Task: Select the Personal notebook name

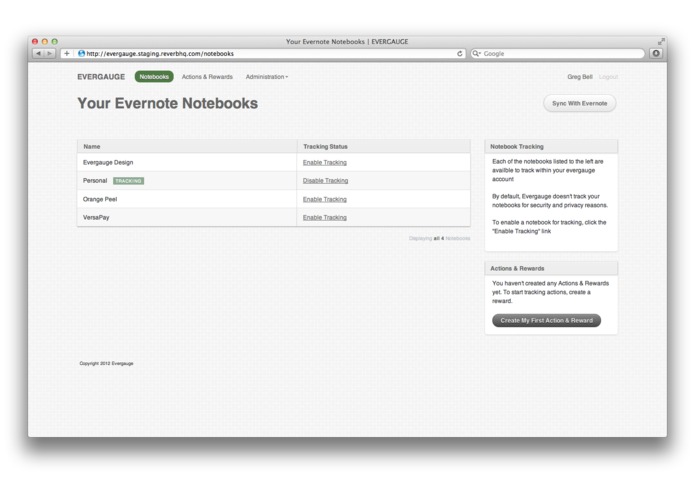Action: (x=95, y=181)
